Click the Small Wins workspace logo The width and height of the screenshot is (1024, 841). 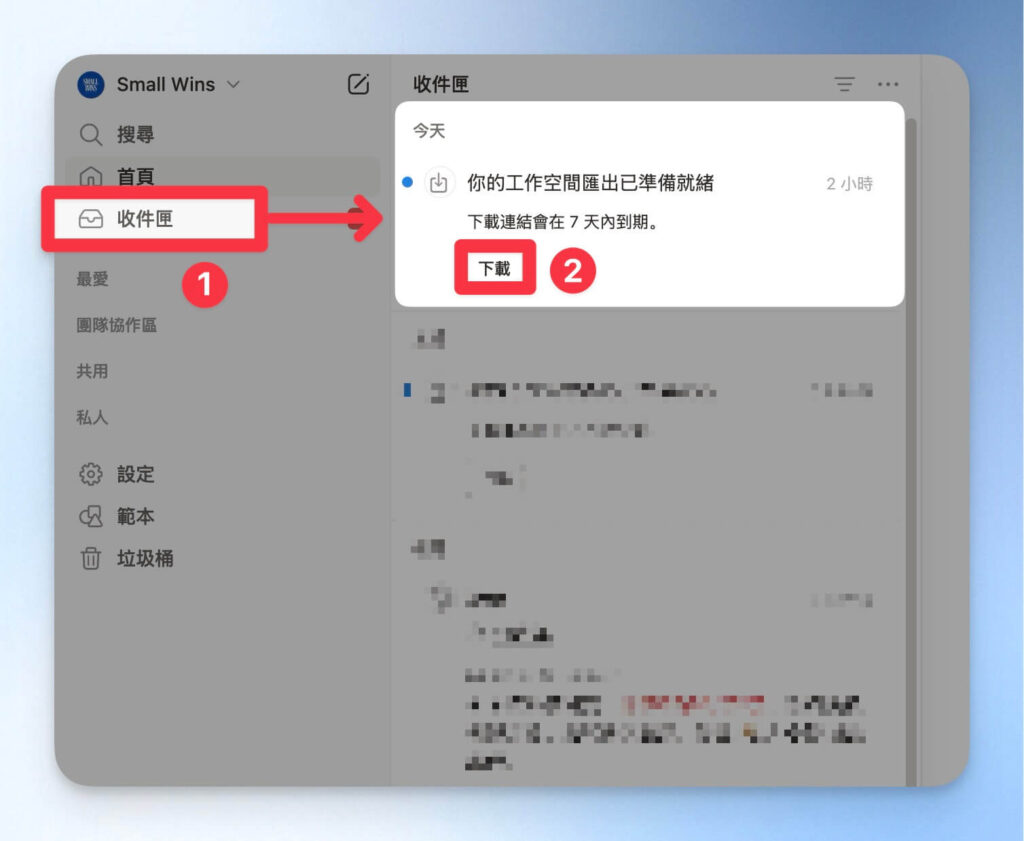[x=91, y=84]
